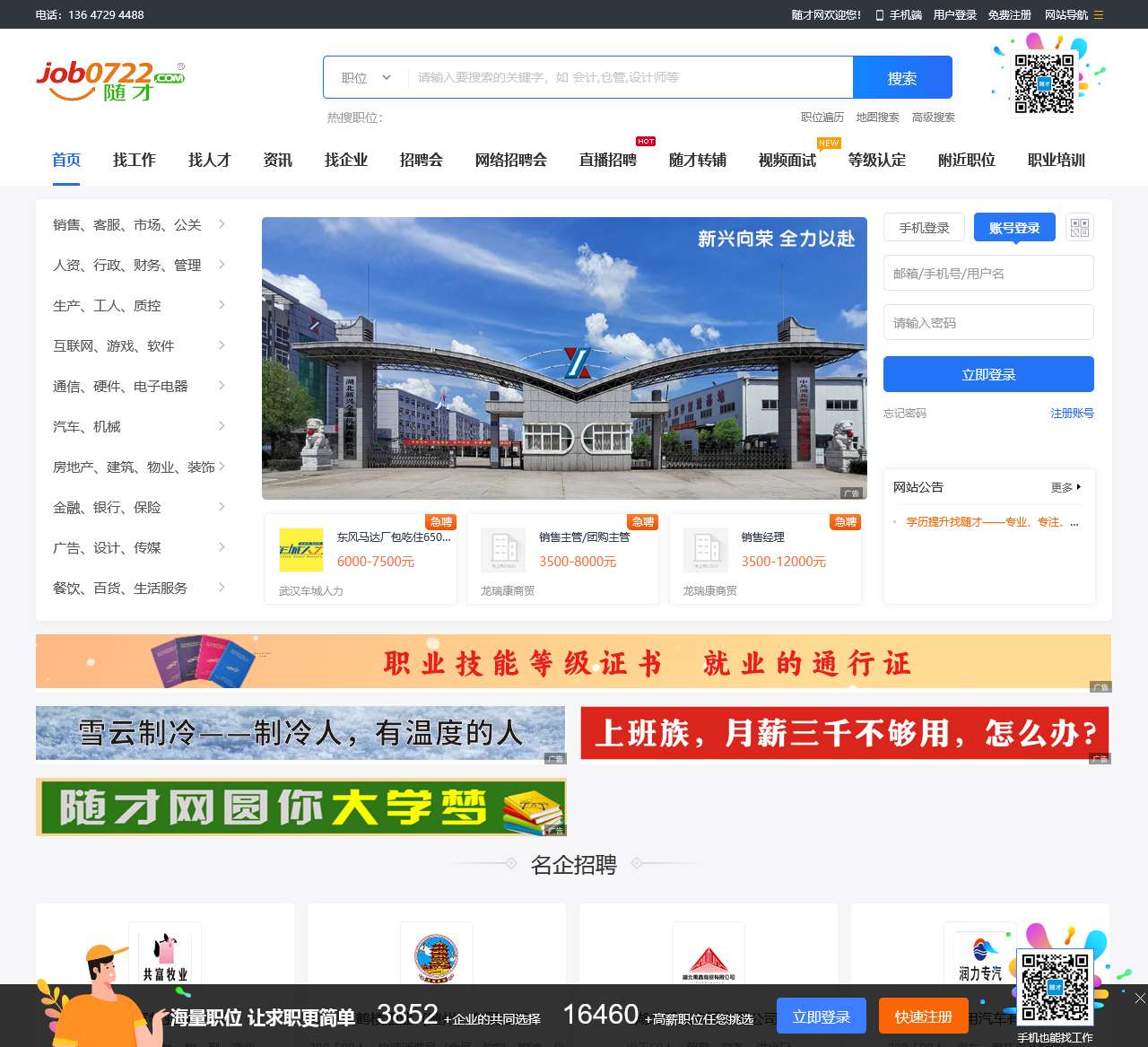Open the 职位遍历 link
The width and height of the screenshot is (1148, 1047).
(822, 117)
